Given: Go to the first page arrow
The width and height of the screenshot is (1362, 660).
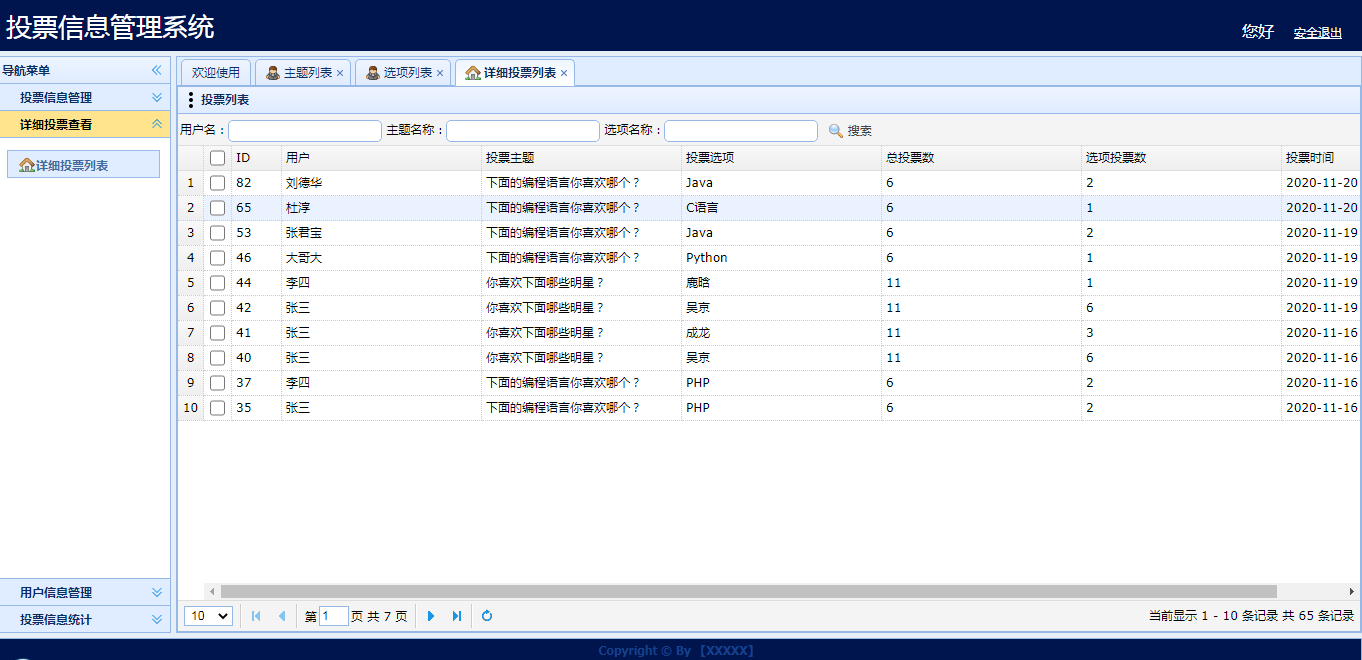Looking at the screenshot, I should [256, 616].
